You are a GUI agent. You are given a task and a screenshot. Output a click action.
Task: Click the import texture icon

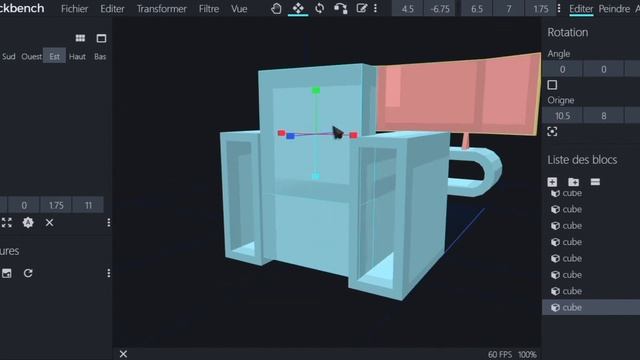click(7, 273)
